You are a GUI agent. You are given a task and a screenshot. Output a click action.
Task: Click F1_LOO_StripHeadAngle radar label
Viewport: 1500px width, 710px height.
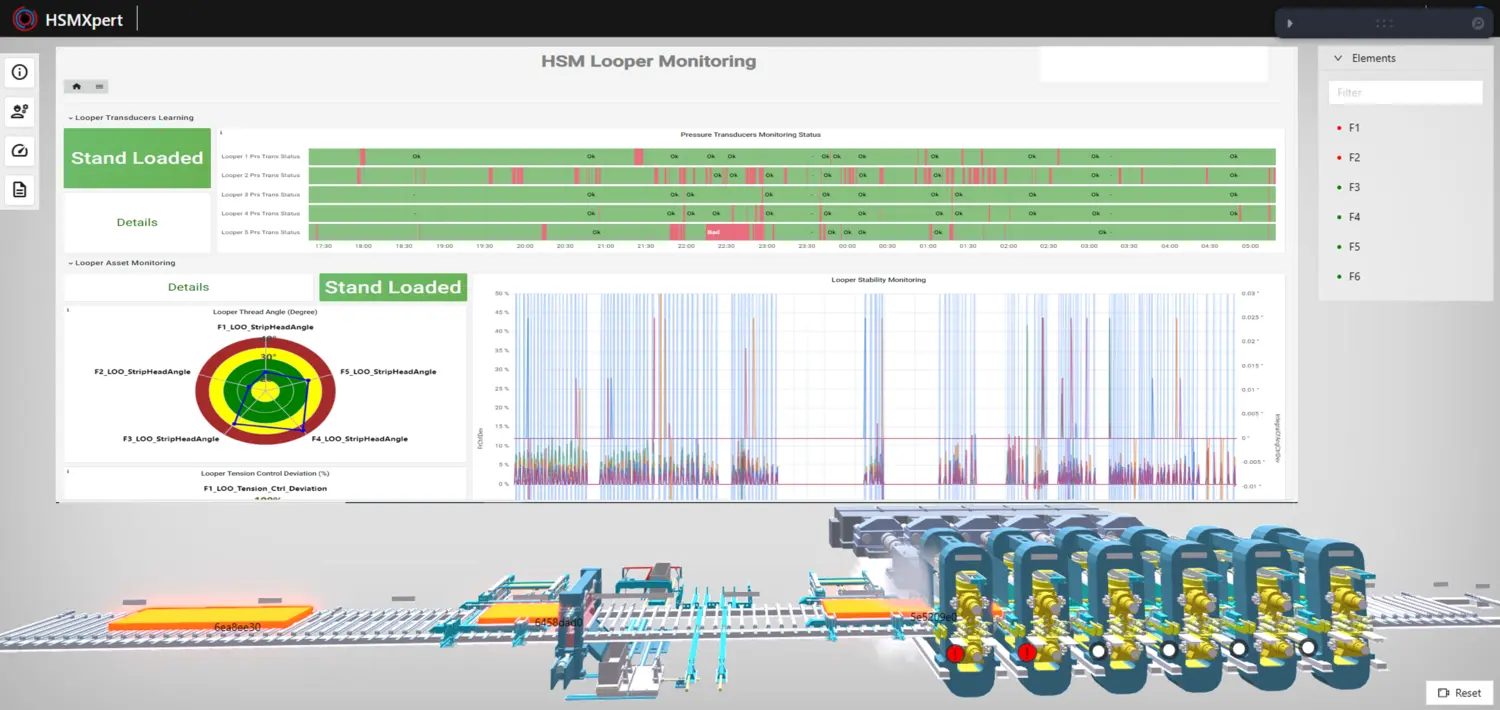265,327
